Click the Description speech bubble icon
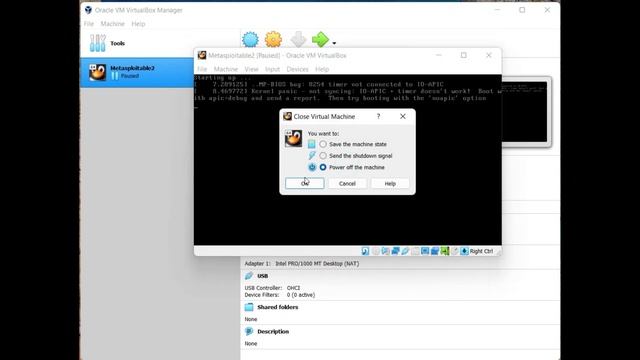The image size is (640, 360). (x=249, y=331)
